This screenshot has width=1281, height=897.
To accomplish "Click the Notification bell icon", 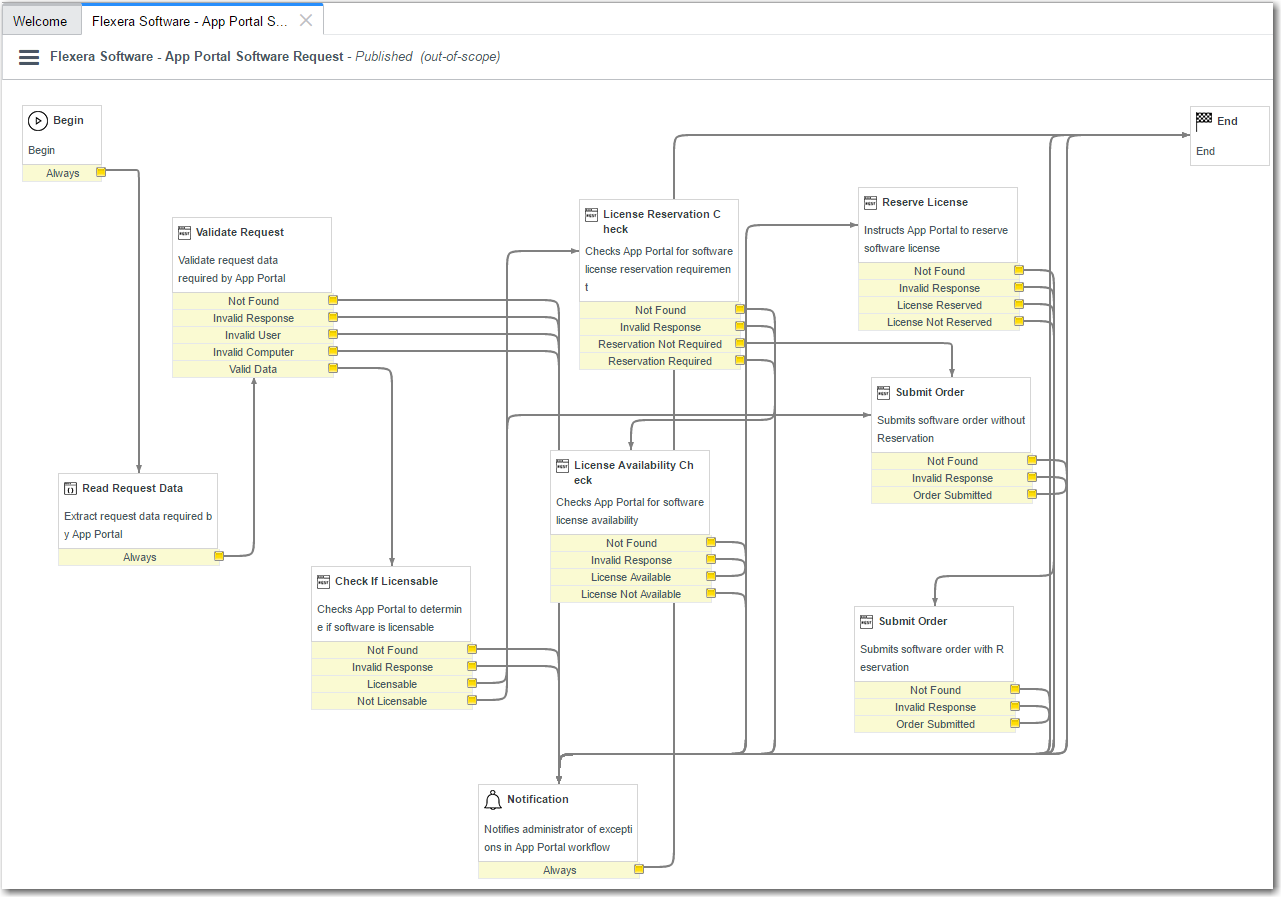I will (493, 799).
